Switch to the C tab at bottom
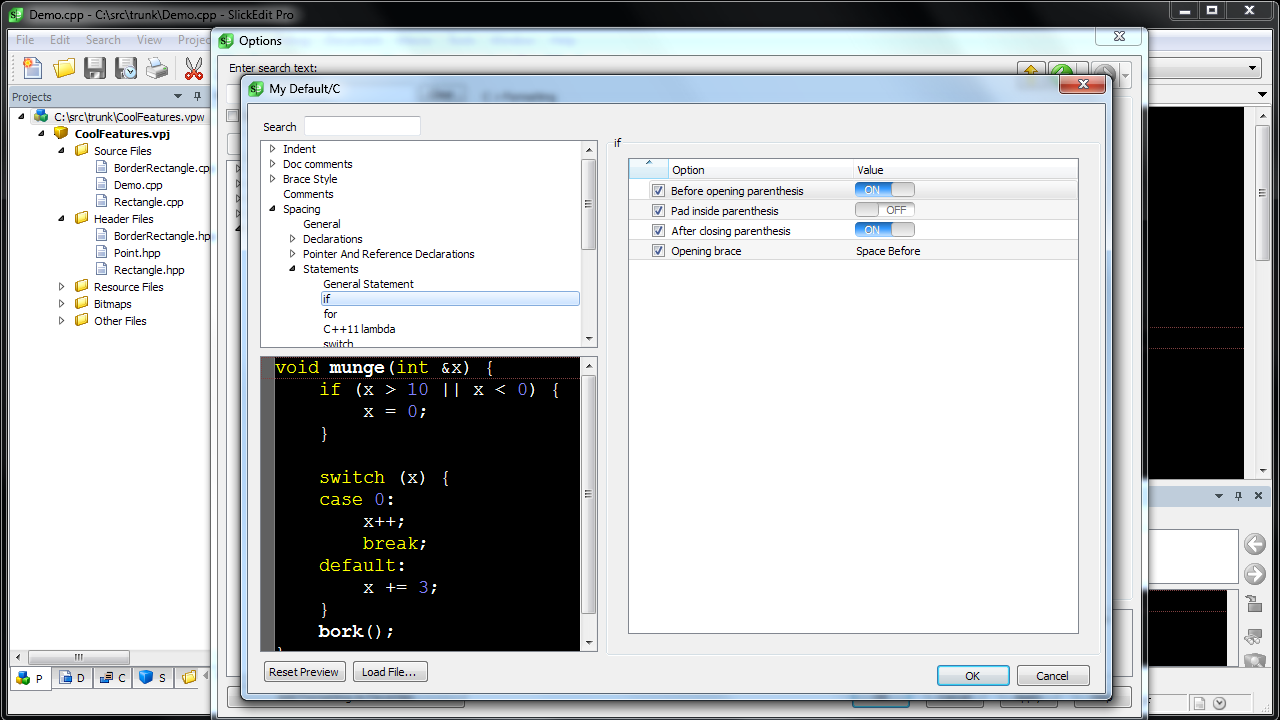 click(x=112, y=678)
